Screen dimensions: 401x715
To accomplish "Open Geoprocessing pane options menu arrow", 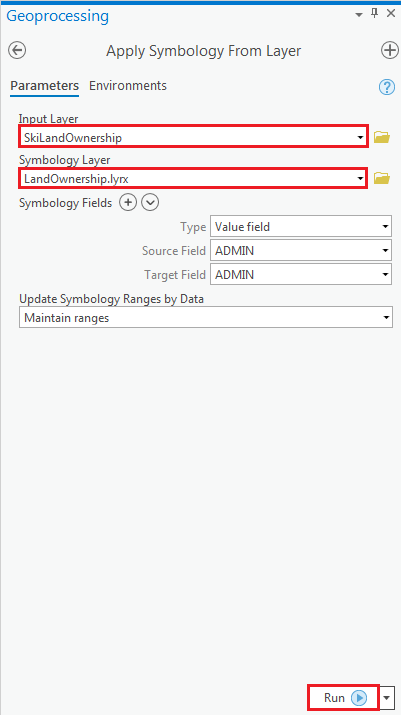I will pyautogui.click(x=359, y=15).
